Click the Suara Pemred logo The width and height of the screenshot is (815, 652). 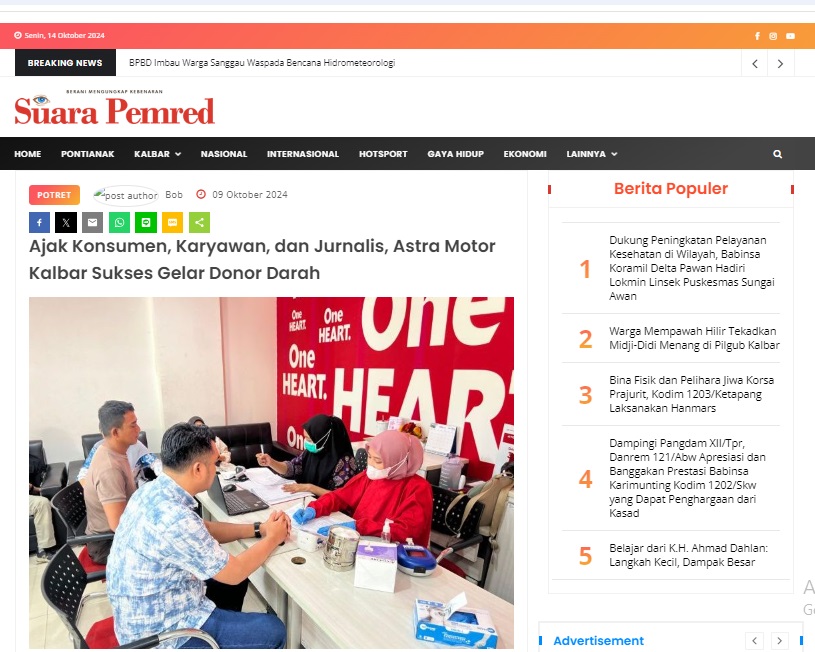tap(114, 108)
